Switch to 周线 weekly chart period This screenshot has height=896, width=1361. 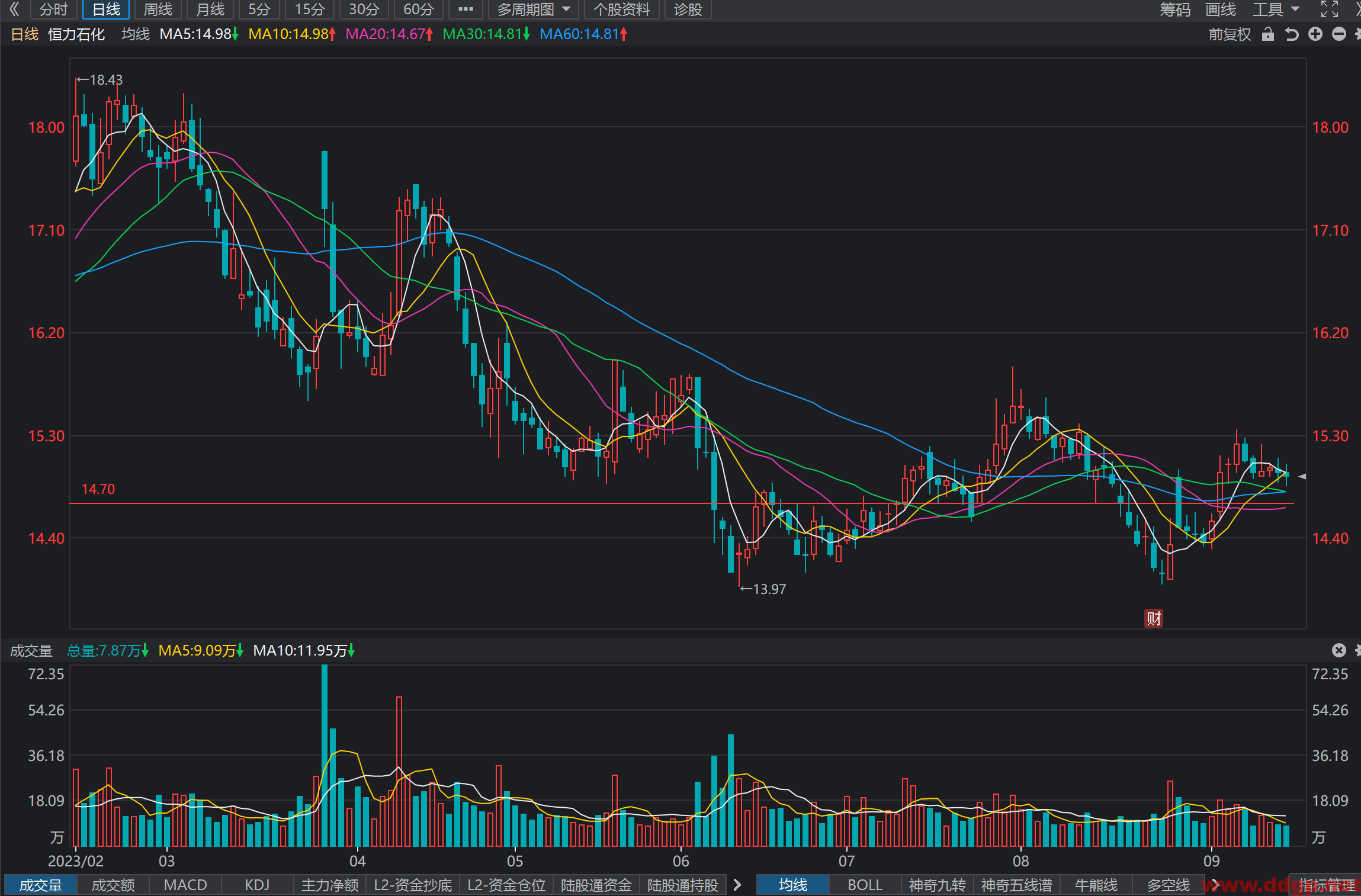[158, 9]
